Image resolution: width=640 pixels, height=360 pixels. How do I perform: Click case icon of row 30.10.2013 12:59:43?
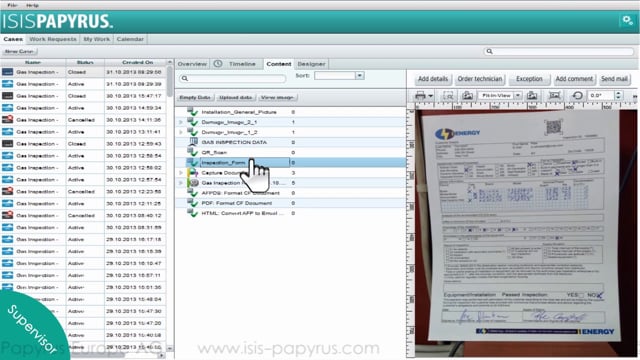(x=7, y=144)
